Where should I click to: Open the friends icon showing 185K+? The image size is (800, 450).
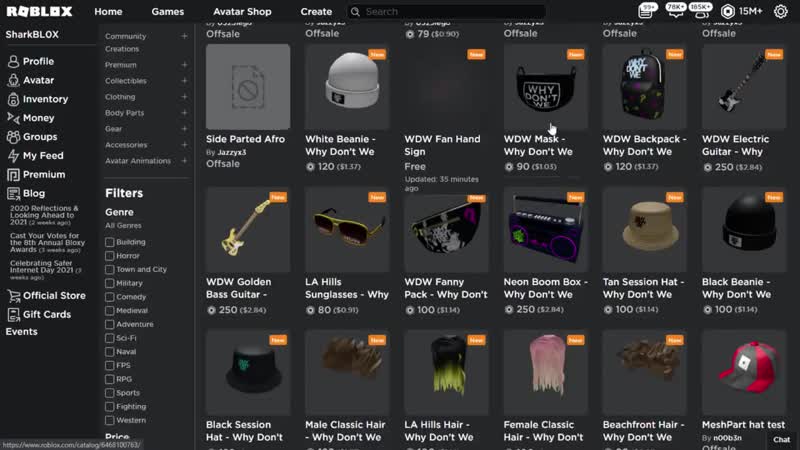[x=701, y=11]
